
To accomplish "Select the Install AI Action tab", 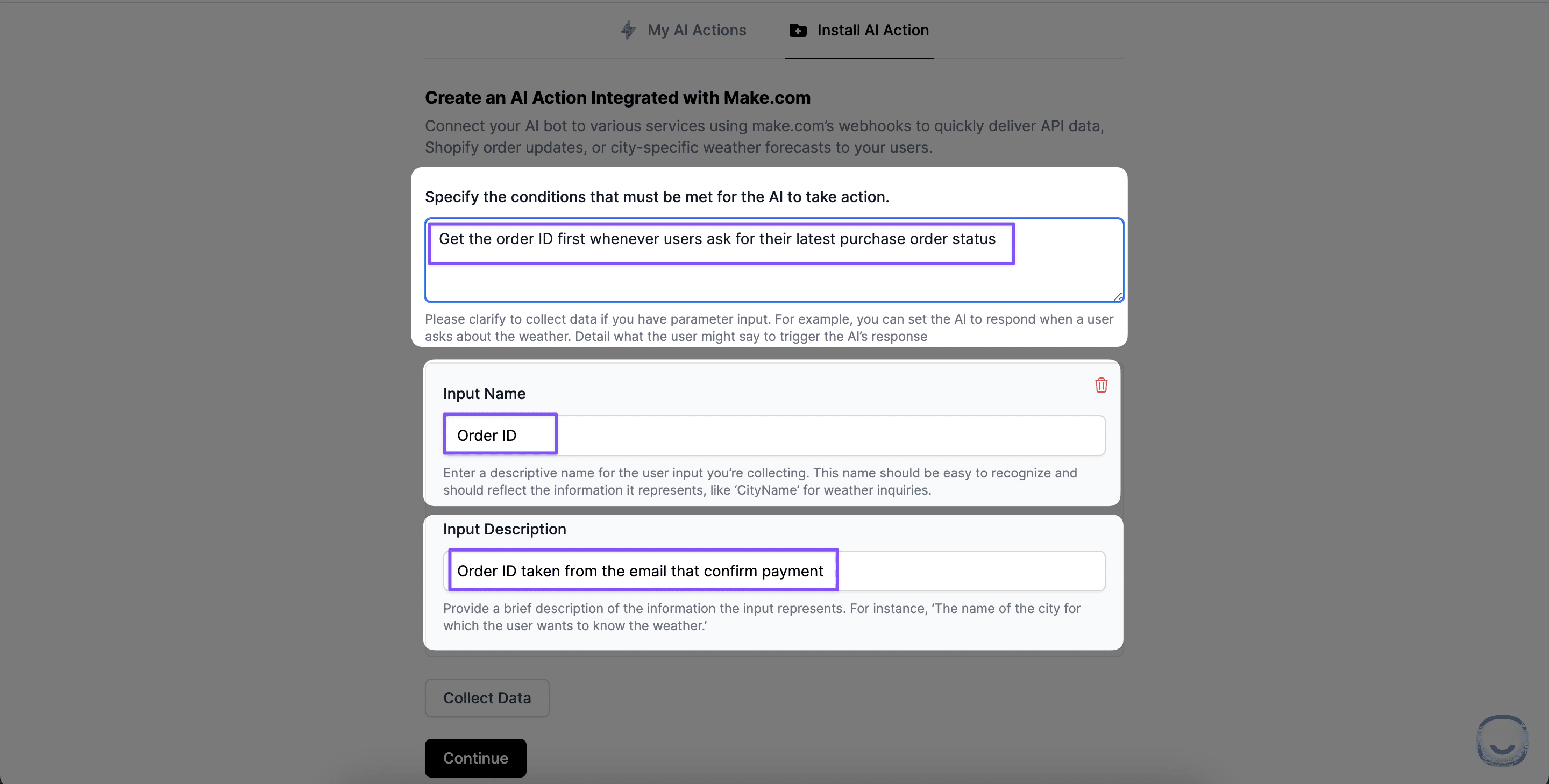I will point(859,30).
